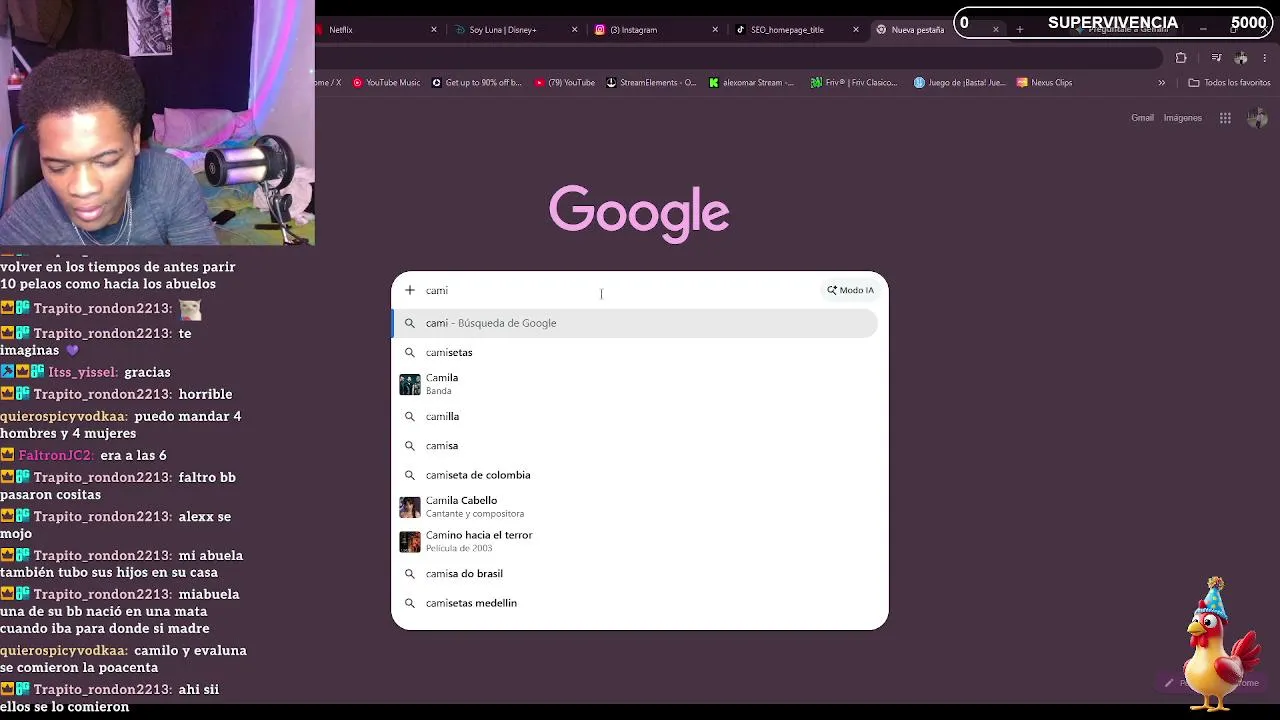Open the Chrome three-dot menu
The image size is (1280, 720).
point(1265,58)
